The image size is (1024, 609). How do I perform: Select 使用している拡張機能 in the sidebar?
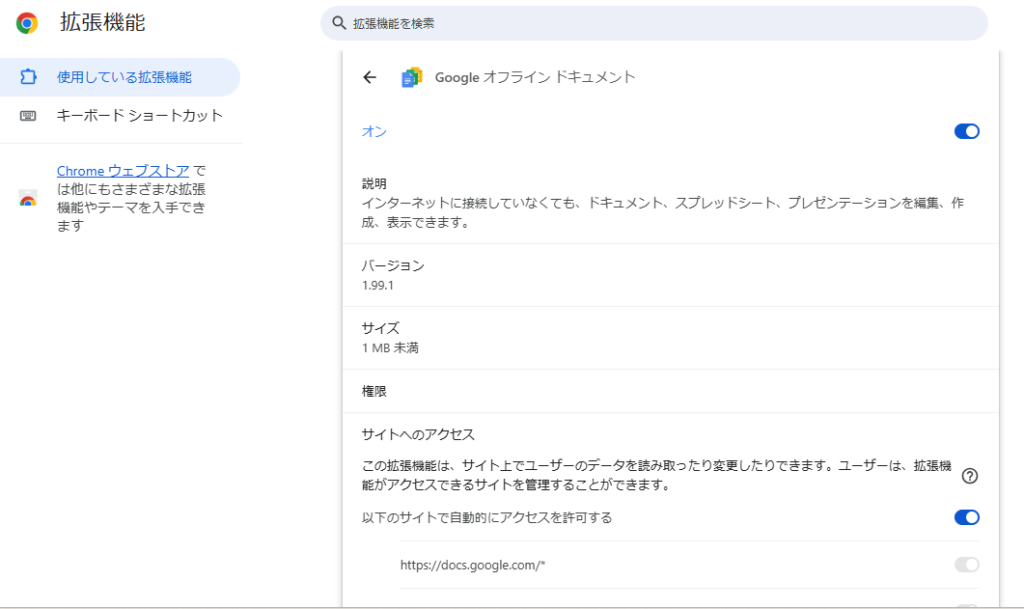click(124, 77)
